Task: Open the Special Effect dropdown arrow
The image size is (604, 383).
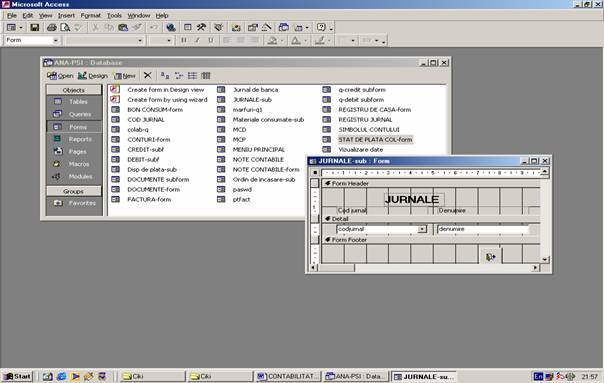Action: (x=376, y=40)
